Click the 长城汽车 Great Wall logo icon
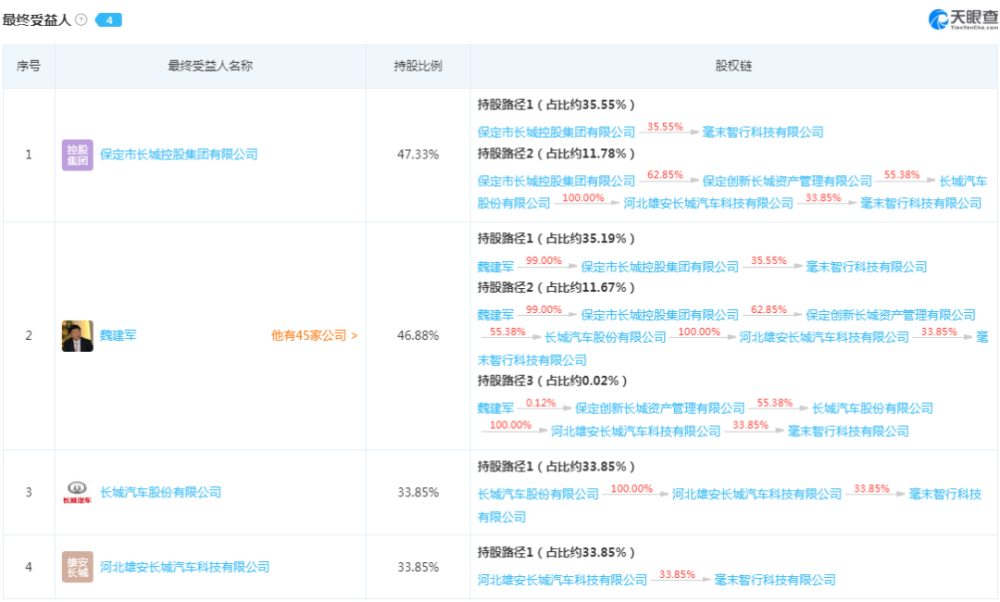The image size is (1000, 602). 77,492
